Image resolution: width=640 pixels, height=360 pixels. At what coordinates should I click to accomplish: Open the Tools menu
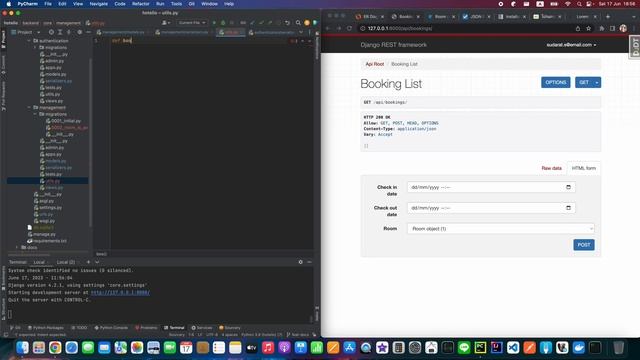pos(176,4)
